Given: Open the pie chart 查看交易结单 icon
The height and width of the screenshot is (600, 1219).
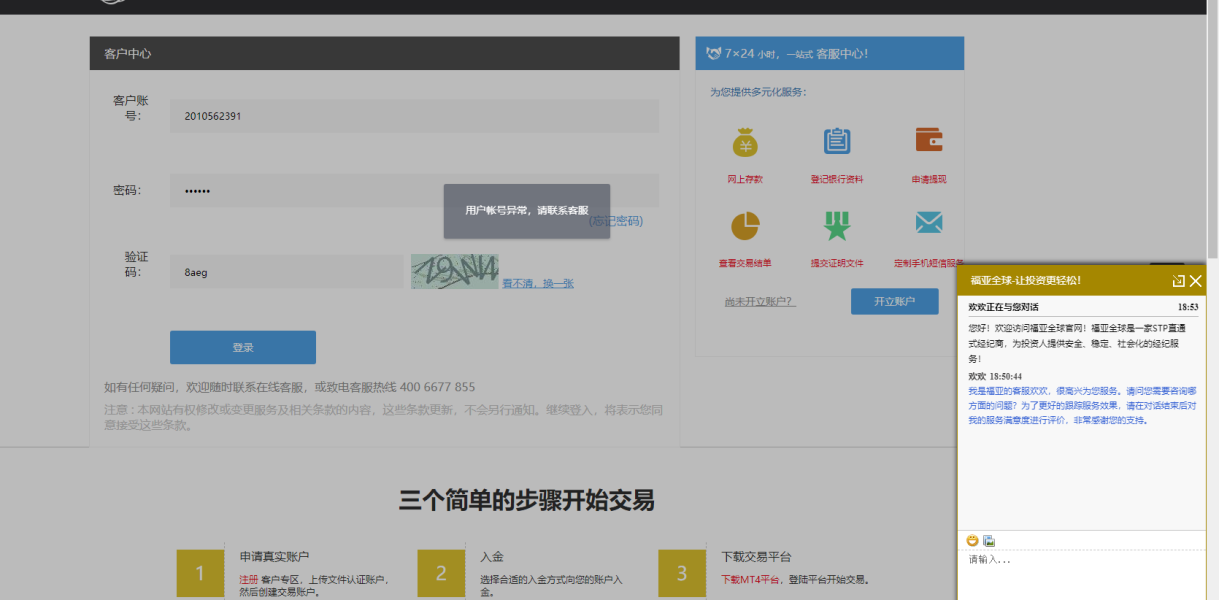Looking at the screenshot, I should coord(745,226).
